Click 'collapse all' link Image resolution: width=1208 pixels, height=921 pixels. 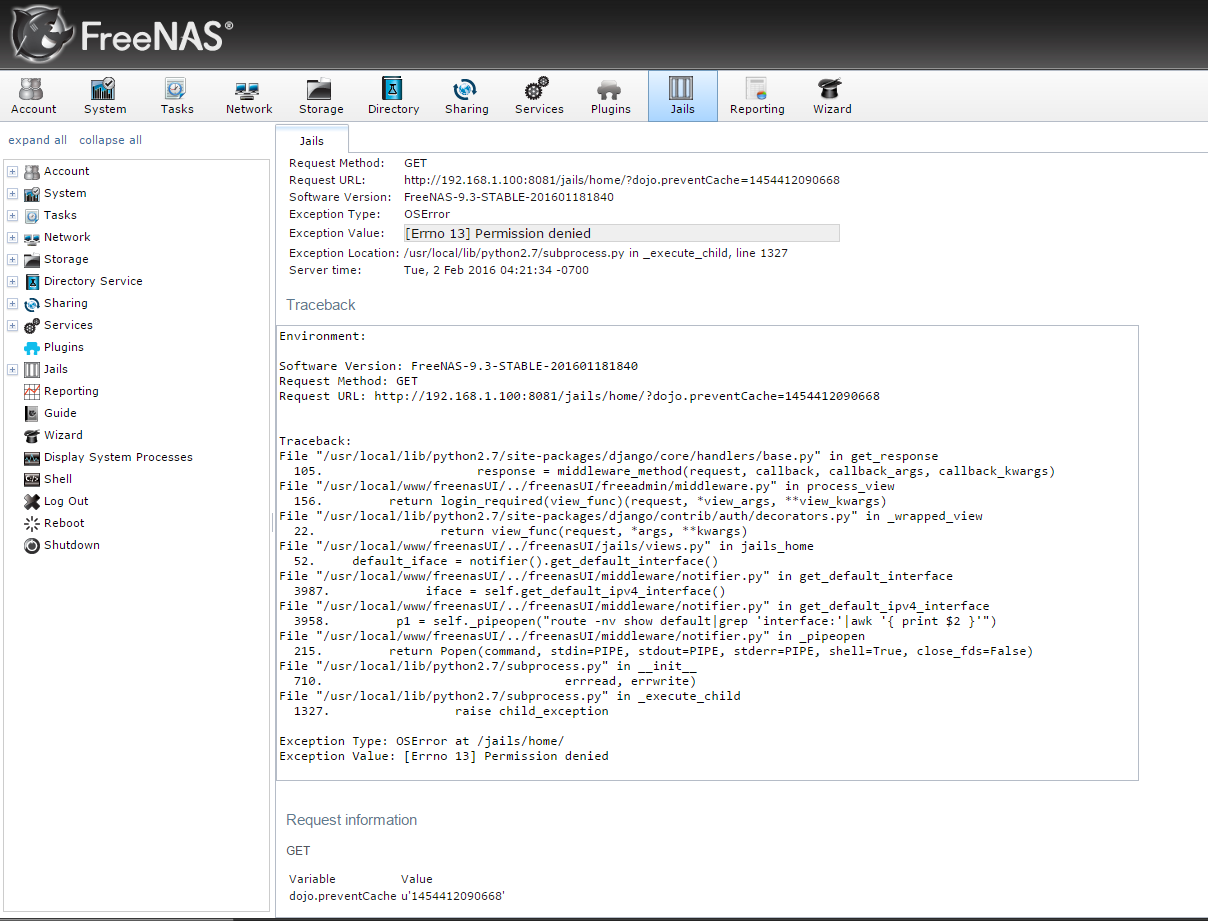click(110, 140)
